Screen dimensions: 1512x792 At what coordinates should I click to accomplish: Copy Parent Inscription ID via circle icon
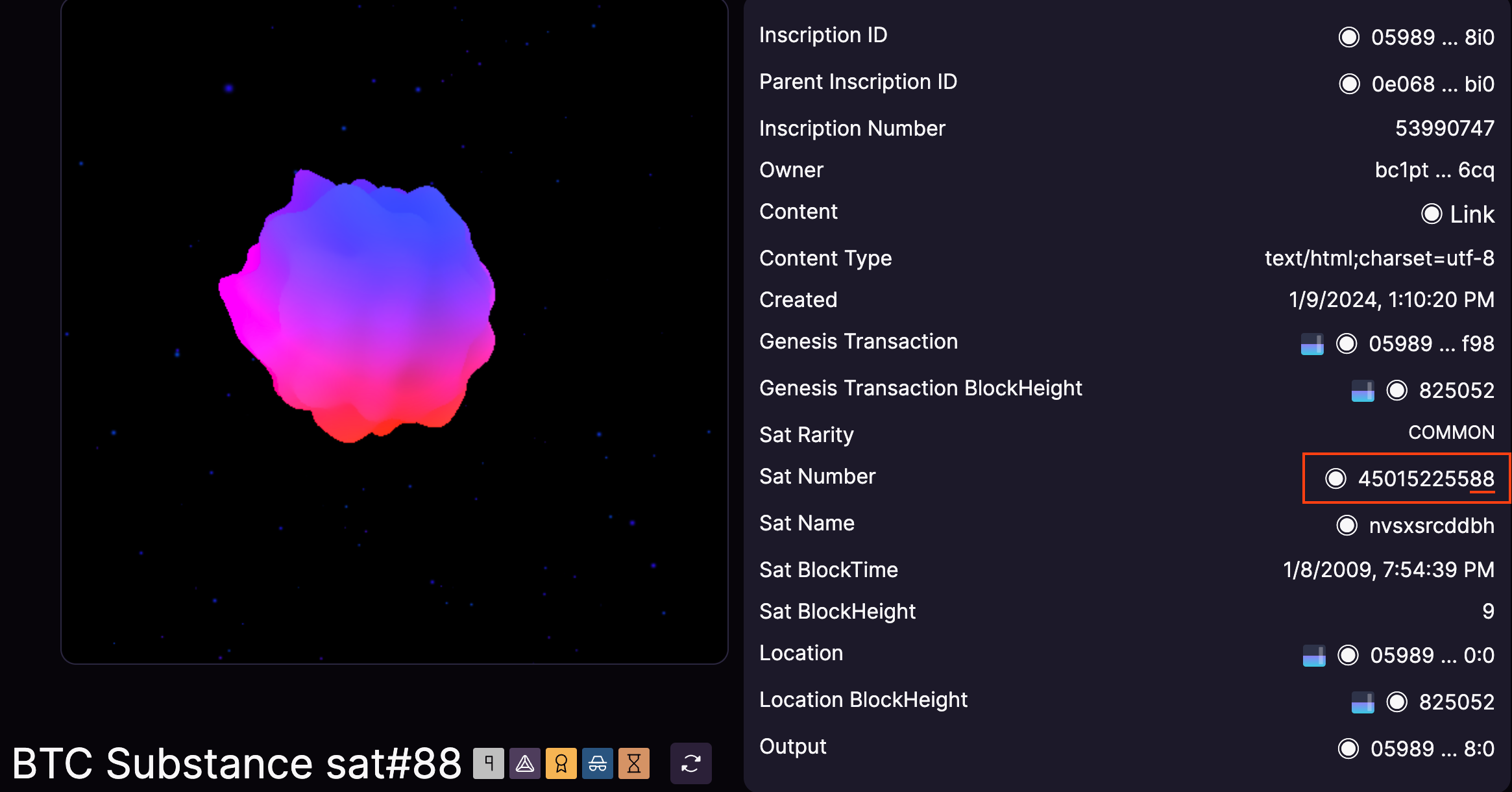pos(1349,84)
